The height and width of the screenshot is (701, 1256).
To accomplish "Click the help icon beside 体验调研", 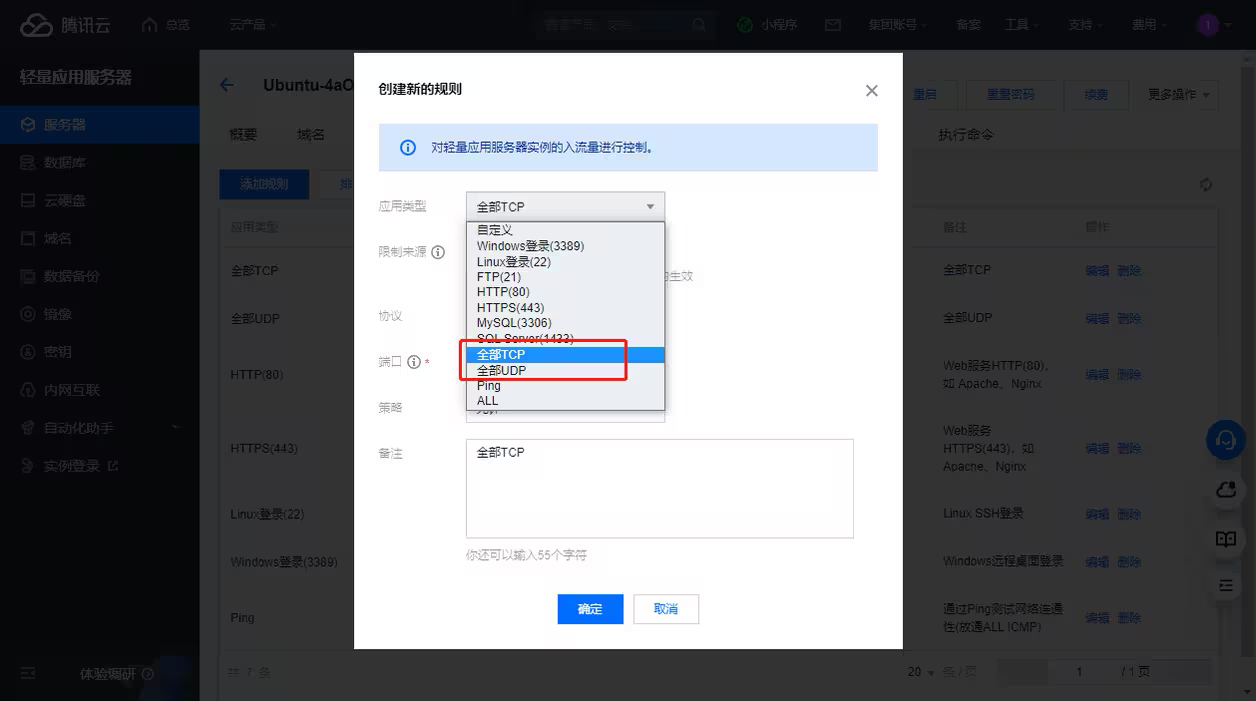I will tap(148, 674).
